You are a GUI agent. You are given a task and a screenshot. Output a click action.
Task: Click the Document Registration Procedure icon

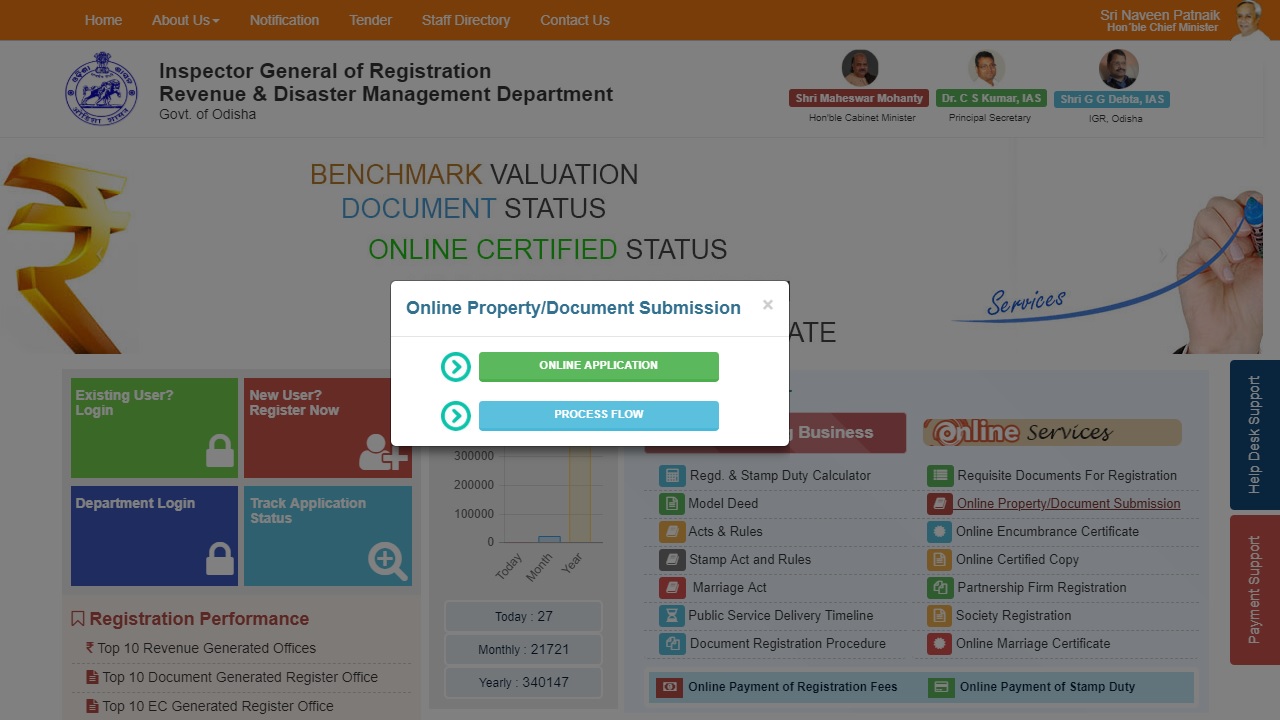670,643
